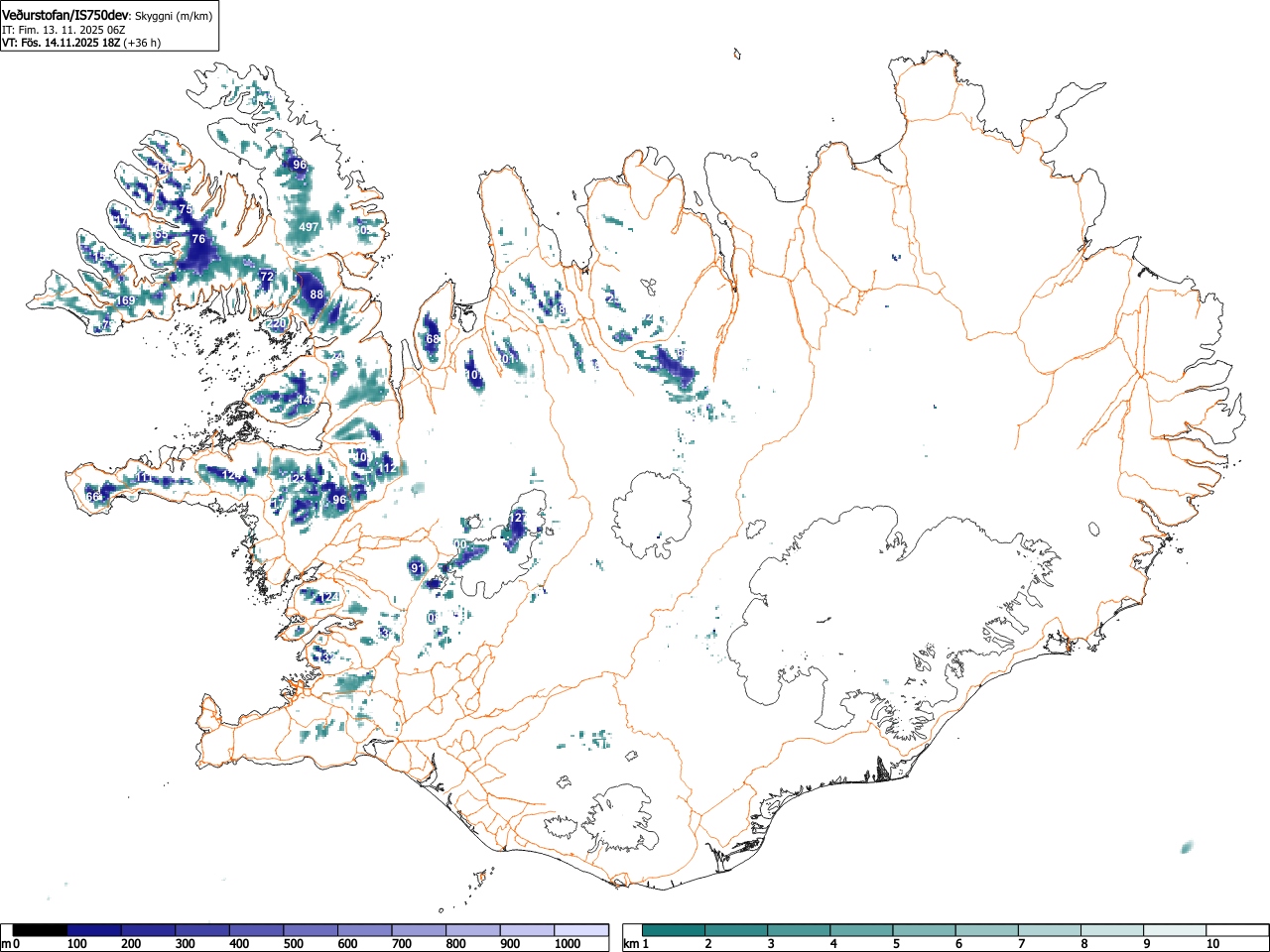This screenshot has height=952, width=1270.
Task: Select the 600–700 m legend swatch
Action: point(365,930)
